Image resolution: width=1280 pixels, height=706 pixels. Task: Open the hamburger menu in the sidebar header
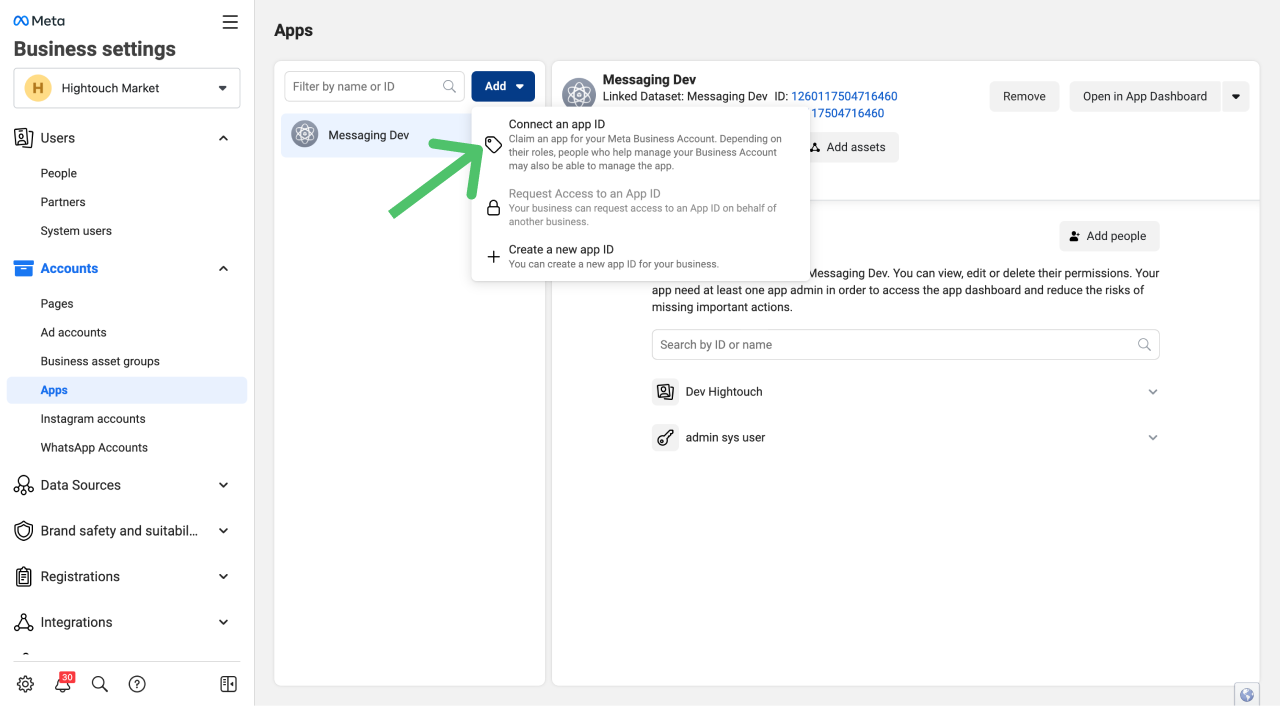click(x=230, y=22)
